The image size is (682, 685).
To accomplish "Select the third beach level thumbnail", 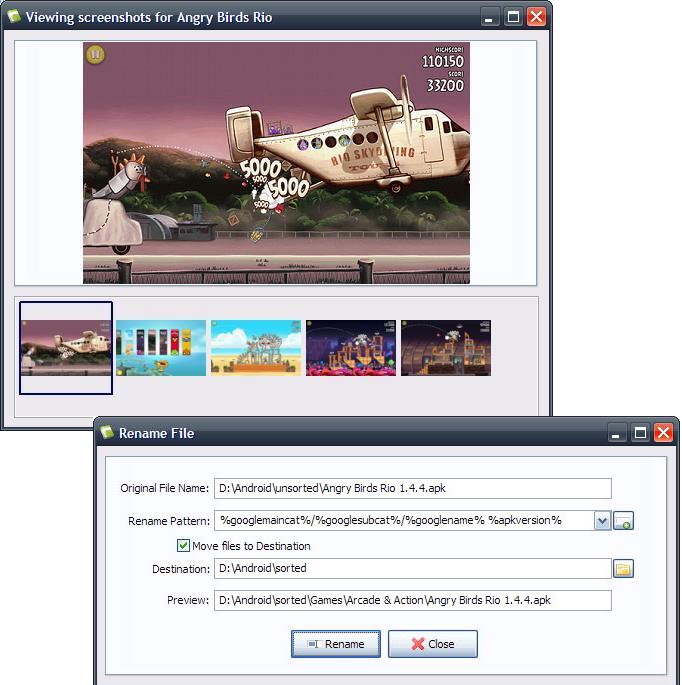I will (256, 348).
